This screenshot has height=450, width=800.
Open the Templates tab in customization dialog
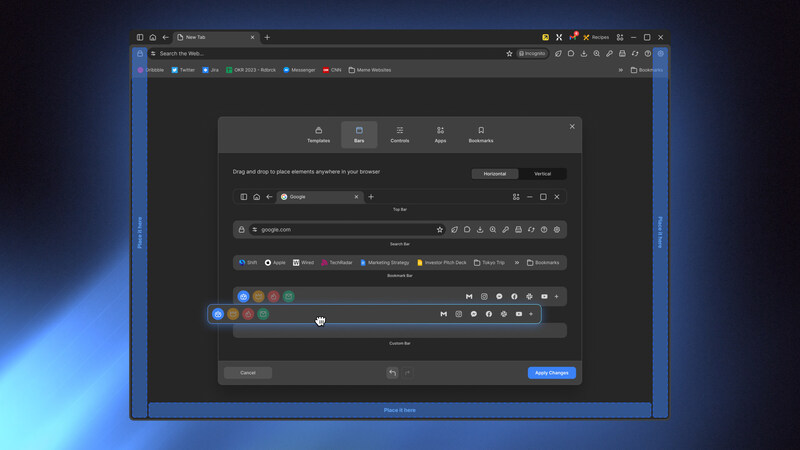(318, 134)
